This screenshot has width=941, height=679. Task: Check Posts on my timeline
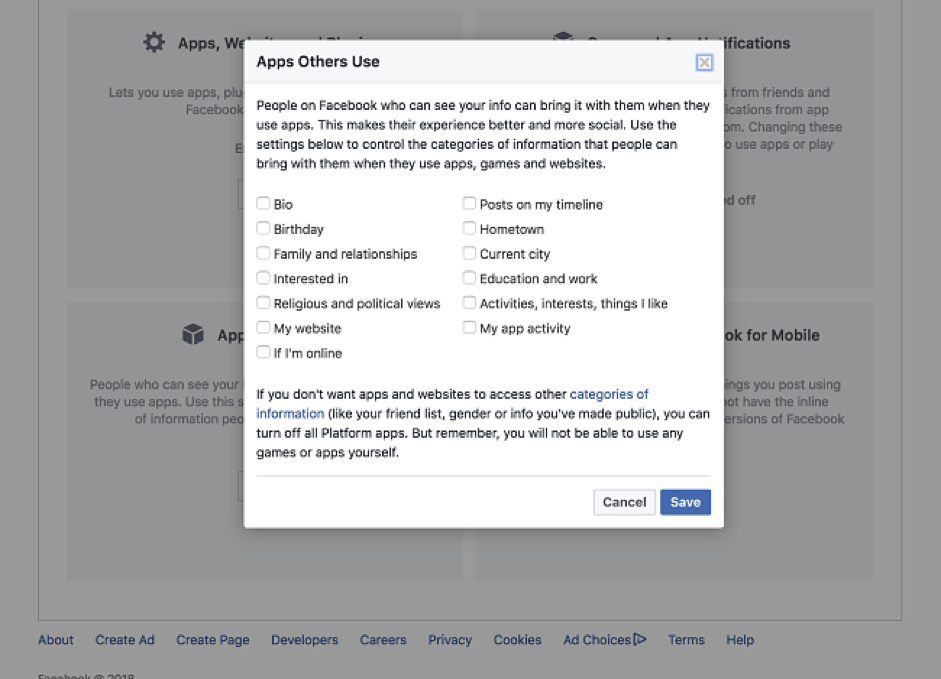point(469,204)
